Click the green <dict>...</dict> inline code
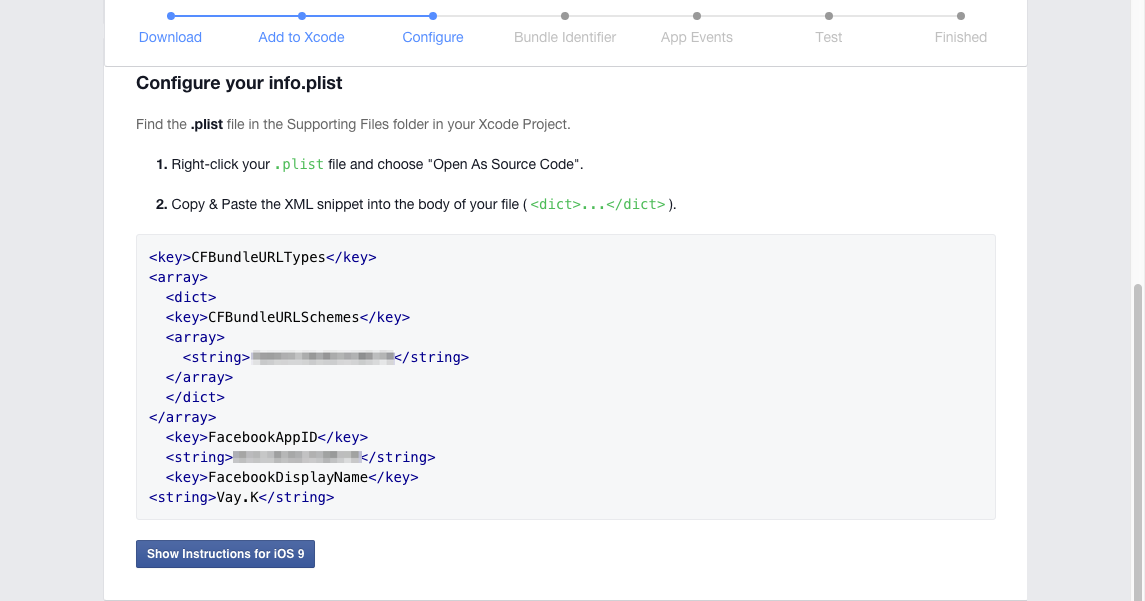 [598, 204]
